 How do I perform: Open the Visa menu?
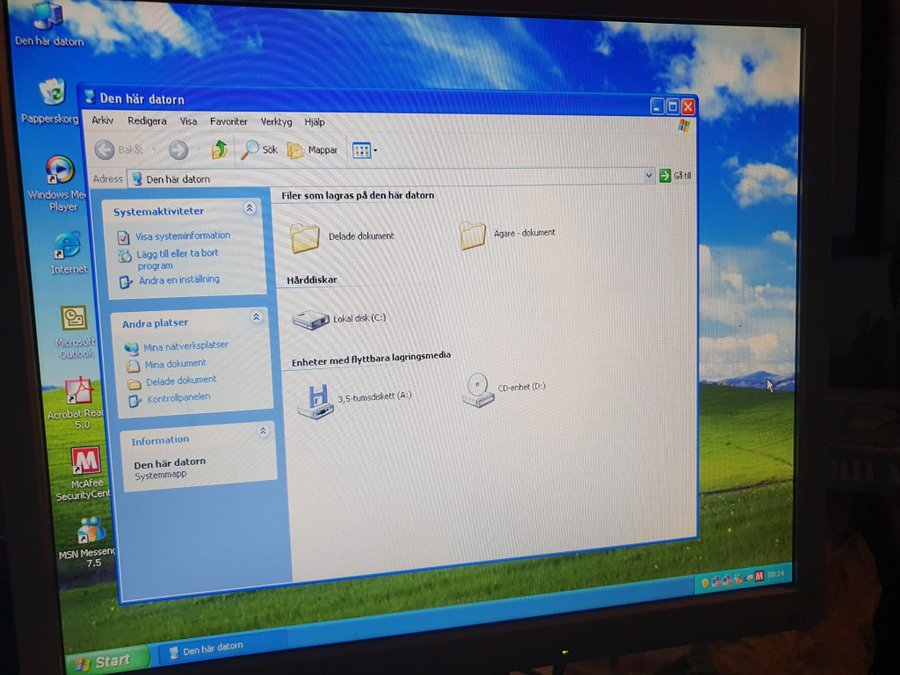tap(188, 121)
